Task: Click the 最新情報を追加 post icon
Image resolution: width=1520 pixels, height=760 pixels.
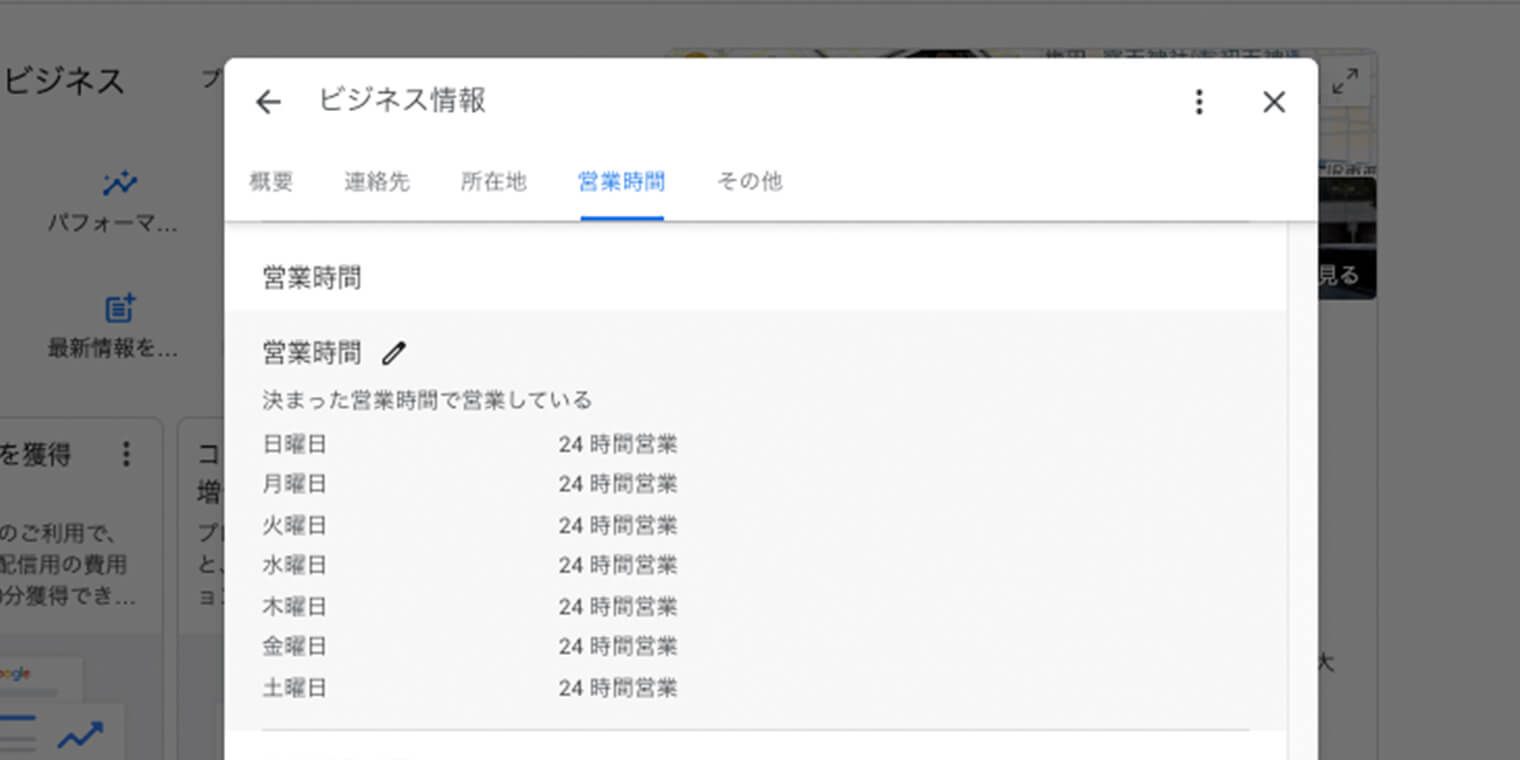Action: coord(119,308)
